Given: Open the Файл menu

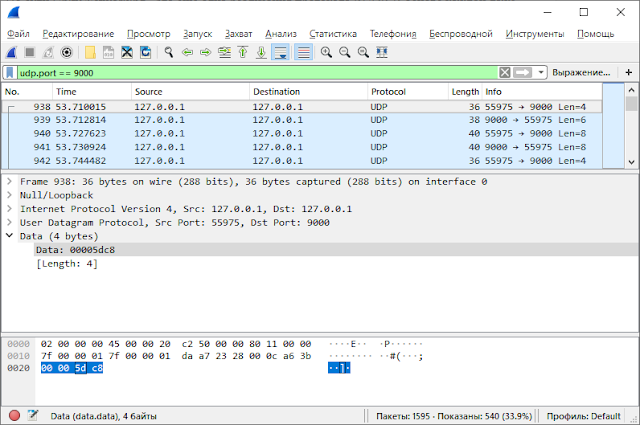Looking at the screenshot, I should (18, 34).
